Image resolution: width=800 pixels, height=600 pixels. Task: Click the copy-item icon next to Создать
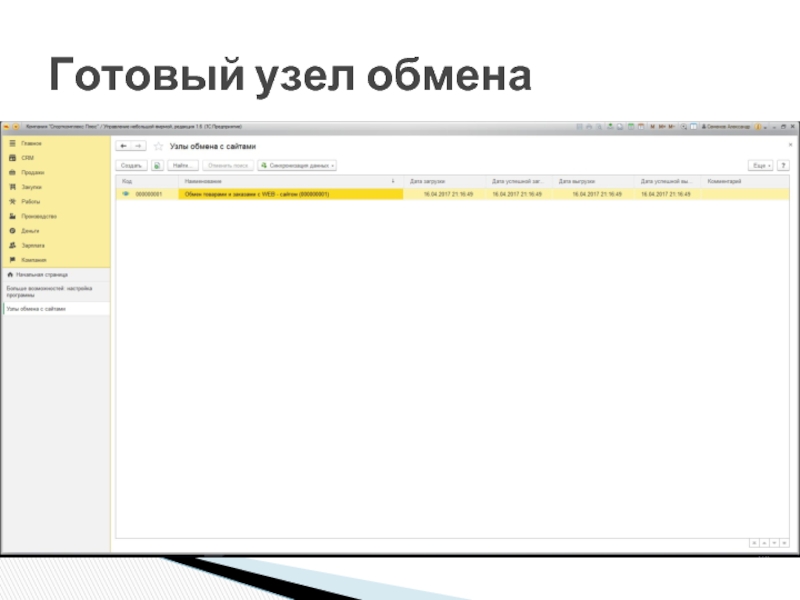[x=157, y=165]
